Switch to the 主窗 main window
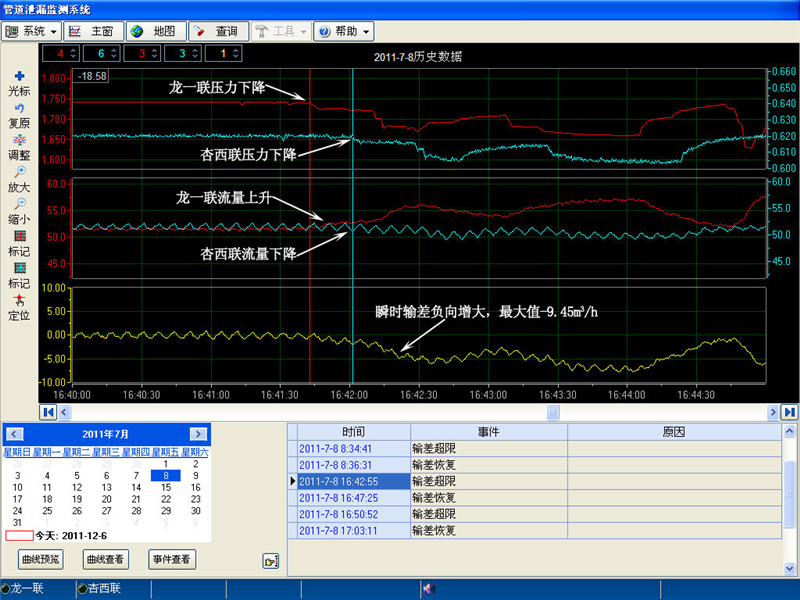Image resolution: width=800 pixels, height=600 pixels. click(x=92, y=32)
